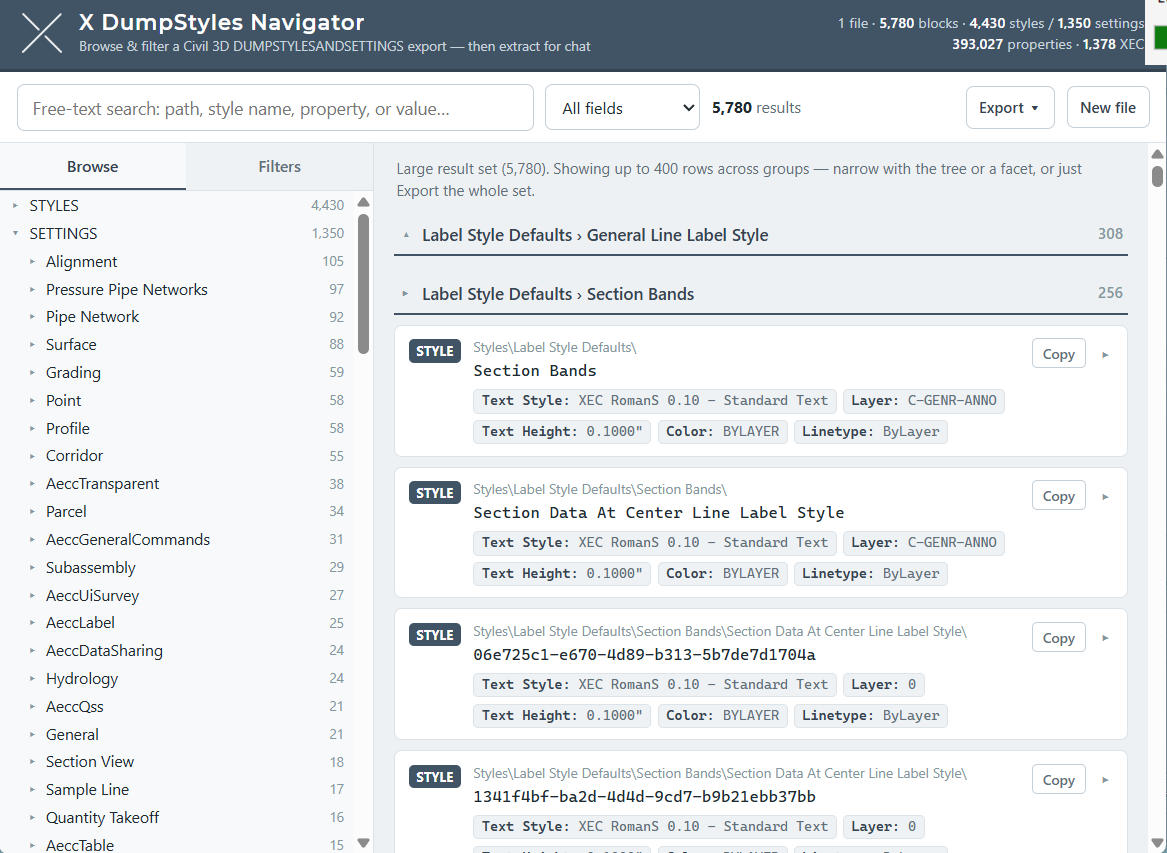
Task: Expand the Pressure Pipe Networks arrow
Action: (32, 290)
